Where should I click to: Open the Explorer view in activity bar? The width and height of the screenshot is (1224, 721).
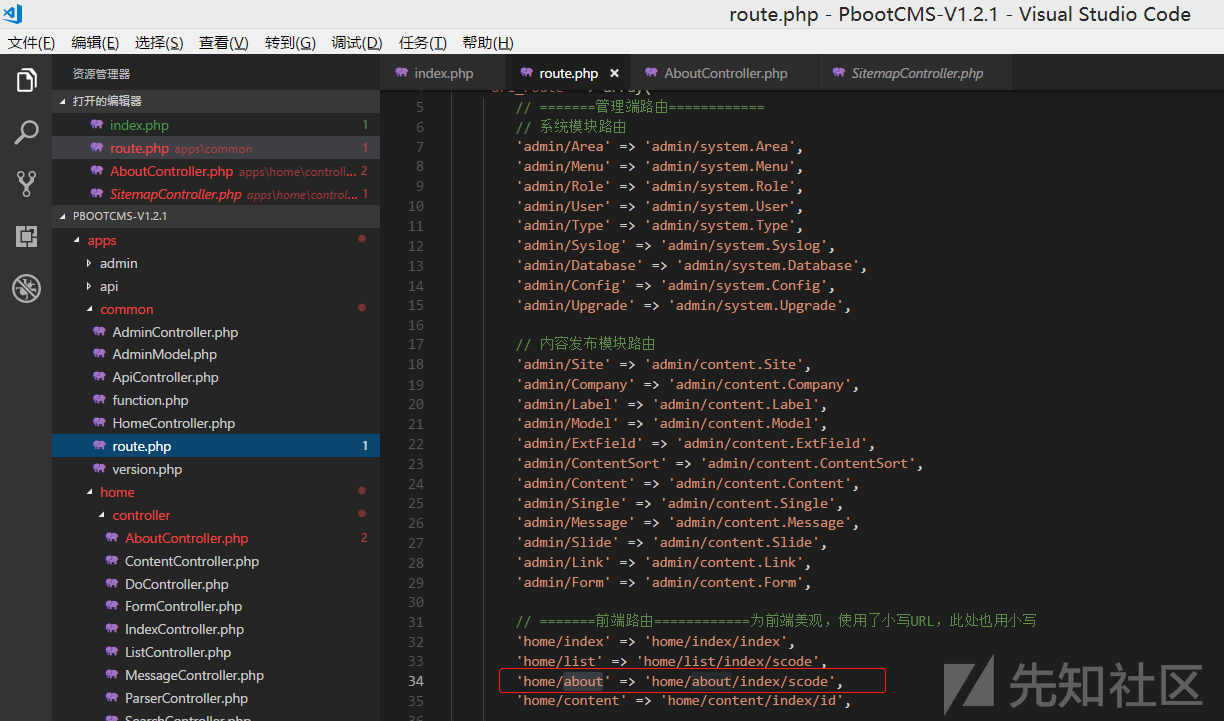[26, 80]
